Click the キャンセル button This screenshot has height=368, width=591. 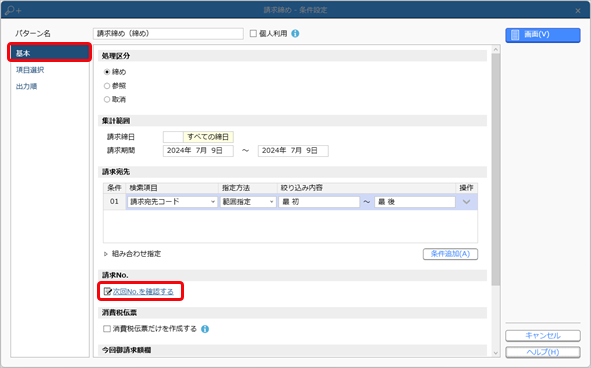[543, 336]
